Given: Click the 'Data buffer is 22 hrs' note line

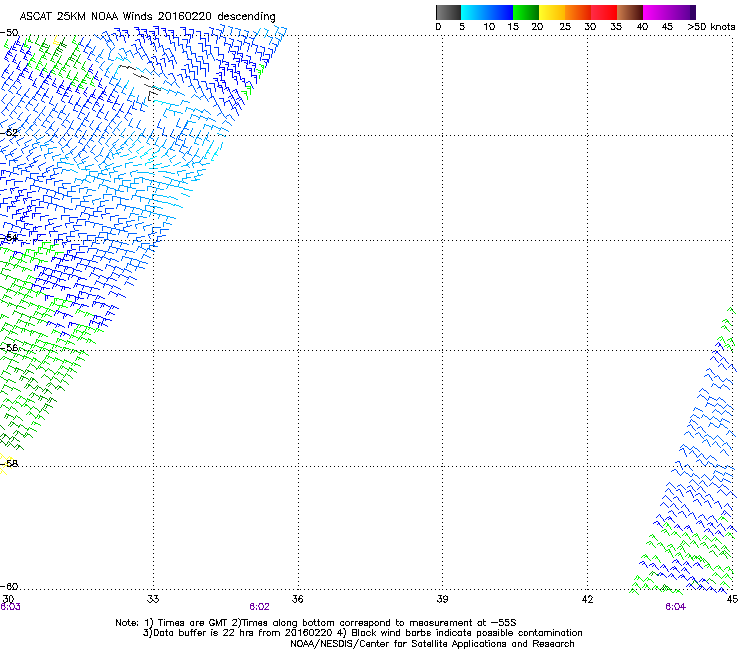Looking at the screenshot, I should click(x=362, y=633).
